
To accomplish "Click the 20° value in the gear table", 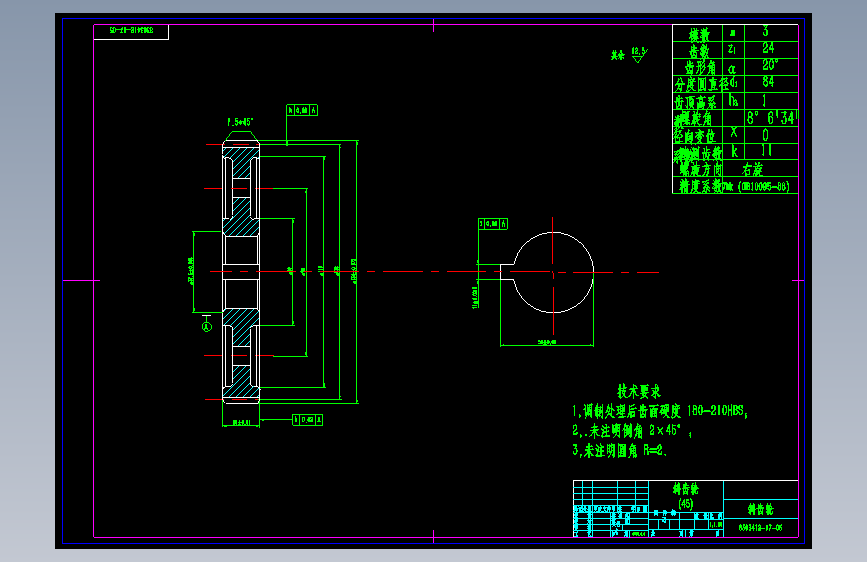I will [770, 65].
